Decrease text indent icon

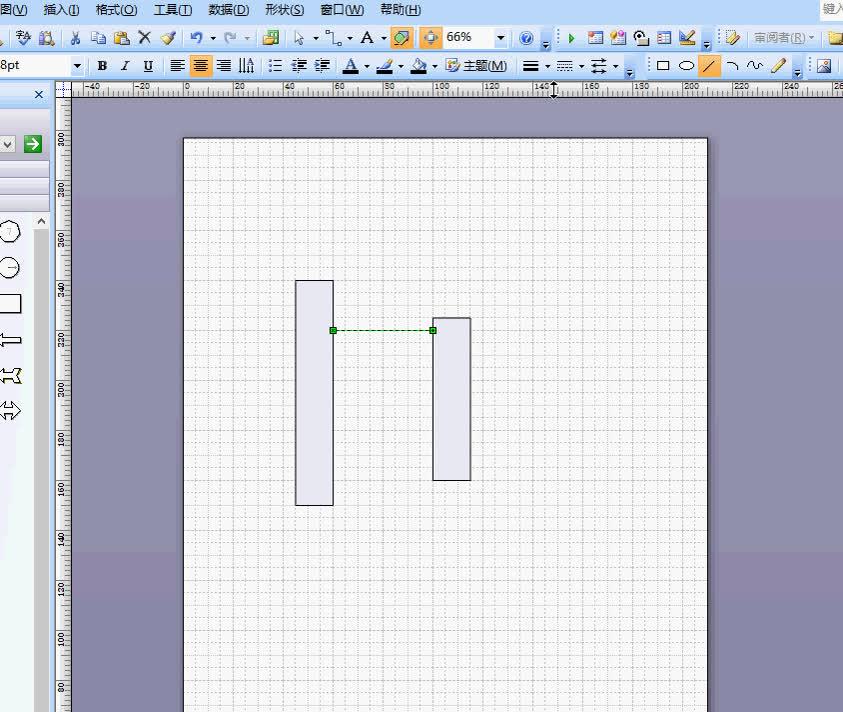[x=299, y=66]
